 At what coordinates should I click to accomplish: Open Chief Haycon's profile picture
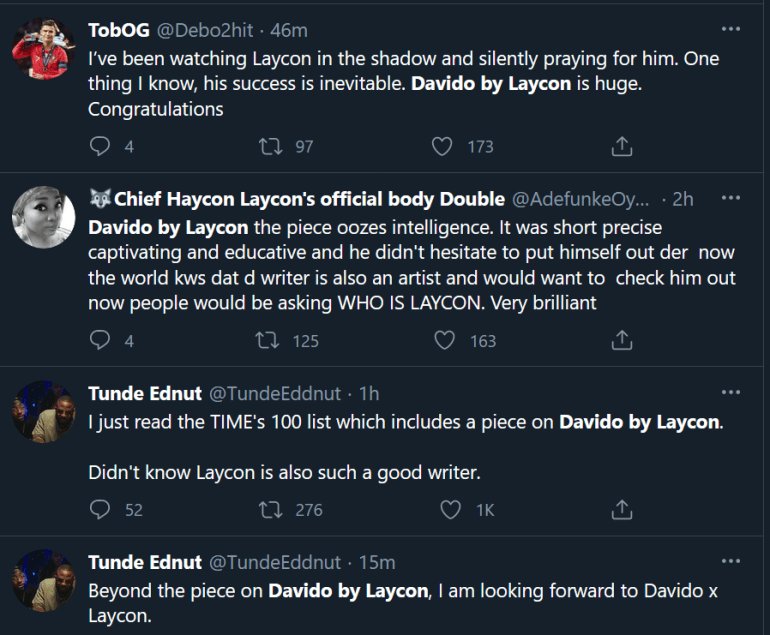tap(41, 216)
